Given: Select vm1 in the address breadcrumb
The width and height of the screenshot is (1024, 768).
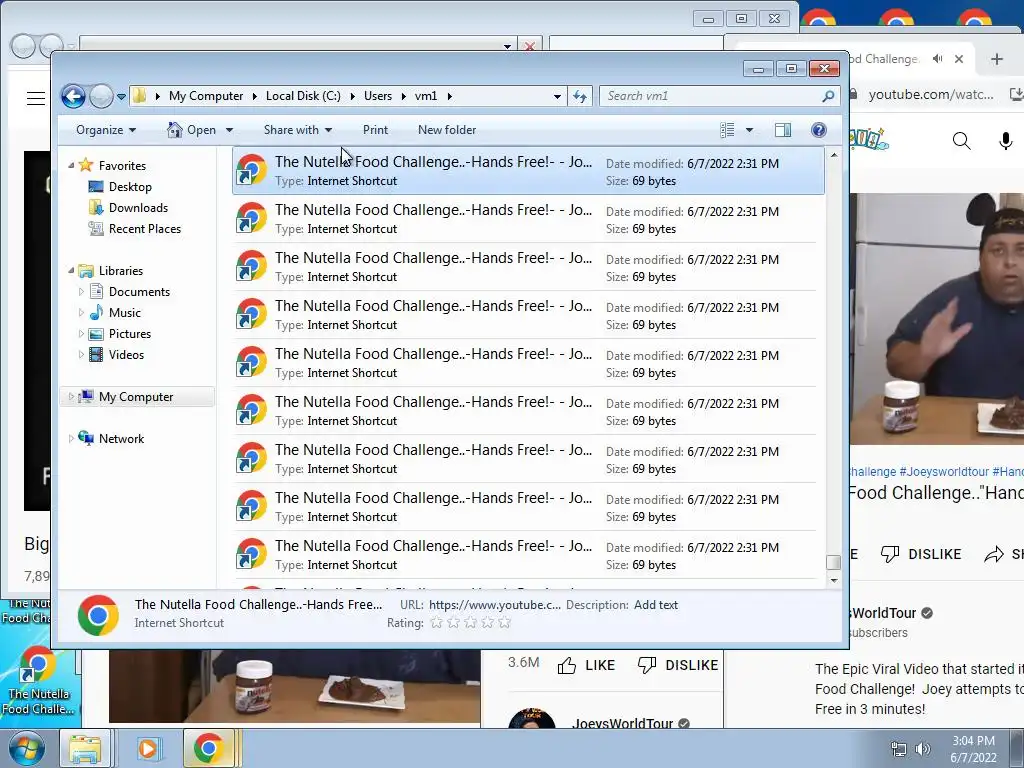Looking at the screenshot, I should [x=426, y=96].
